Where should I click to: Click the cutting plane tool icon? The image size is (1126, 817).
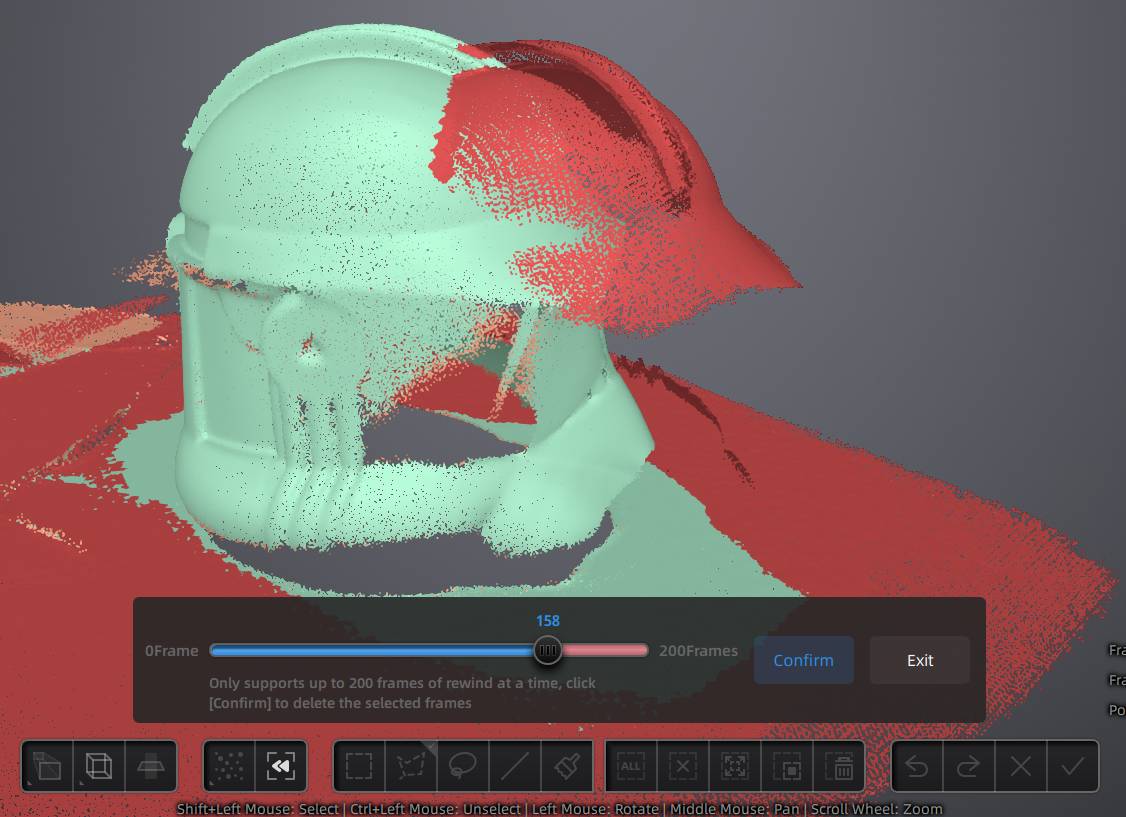(151, 766)
